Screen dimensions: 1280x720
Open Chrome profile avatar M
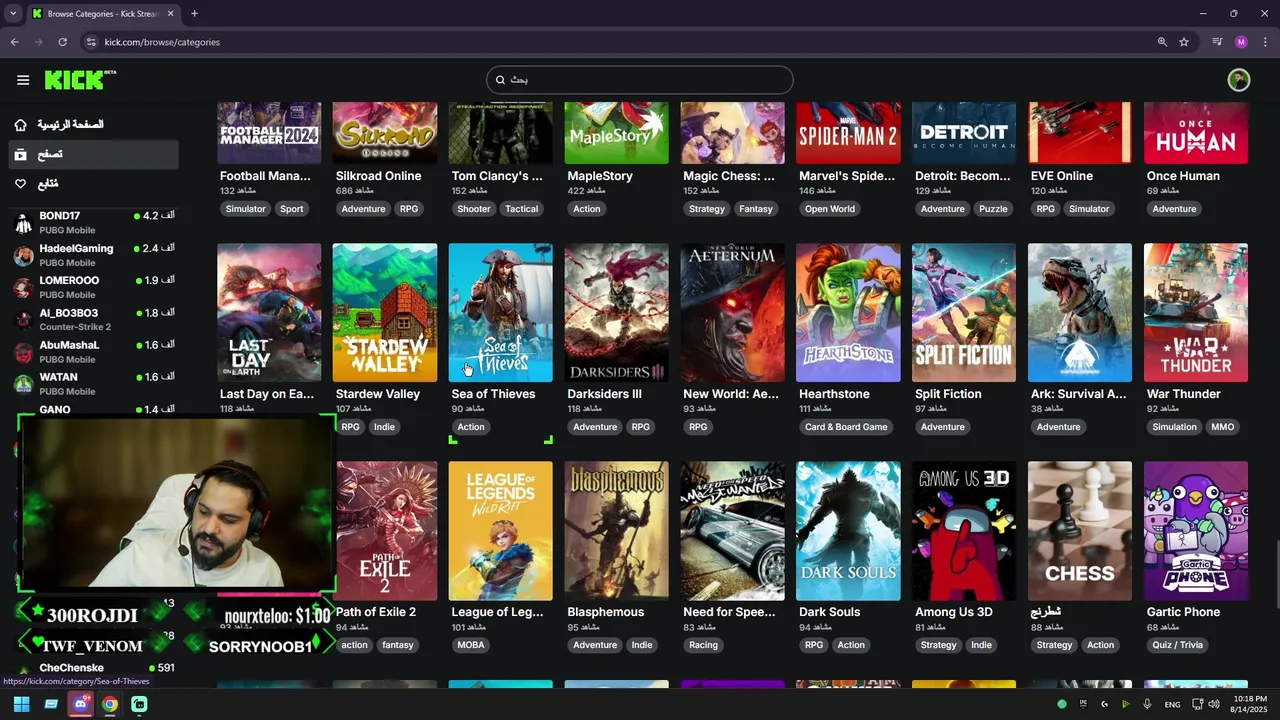coord(1241,42)
